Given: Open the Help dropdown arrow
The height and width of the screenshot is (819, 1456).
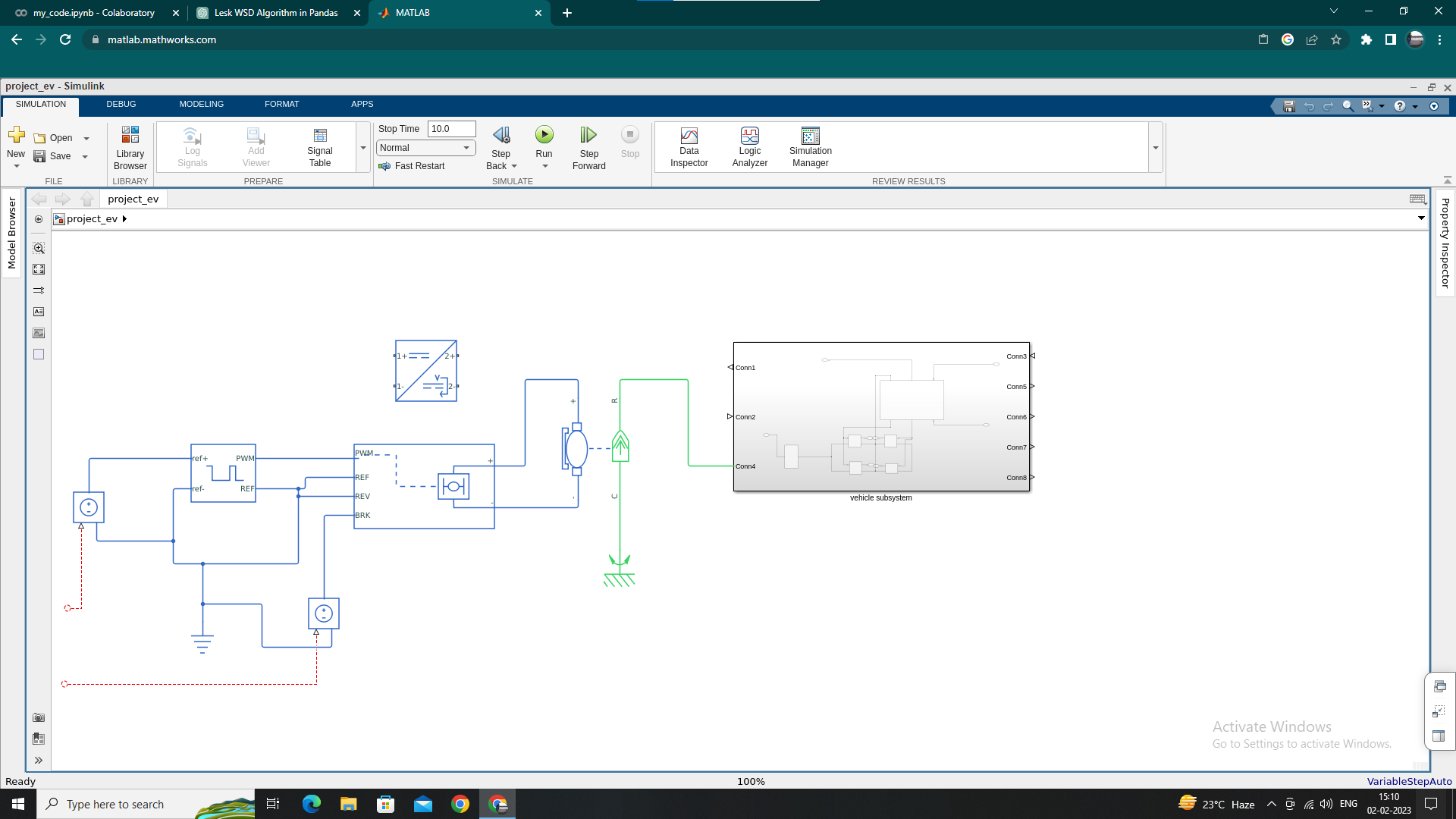Looking at the screenshot, I should (1414, 106).
